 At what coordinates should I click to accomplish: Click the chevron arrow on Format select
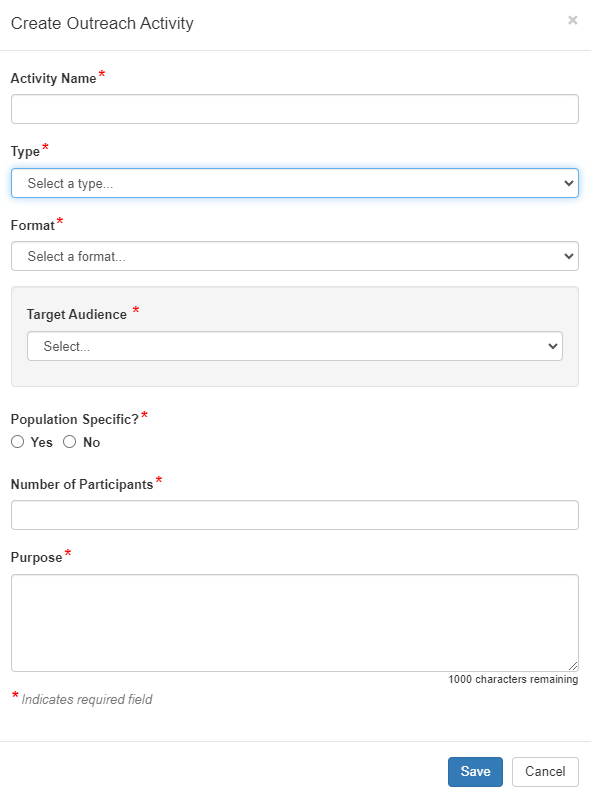(x=569, y=256)
